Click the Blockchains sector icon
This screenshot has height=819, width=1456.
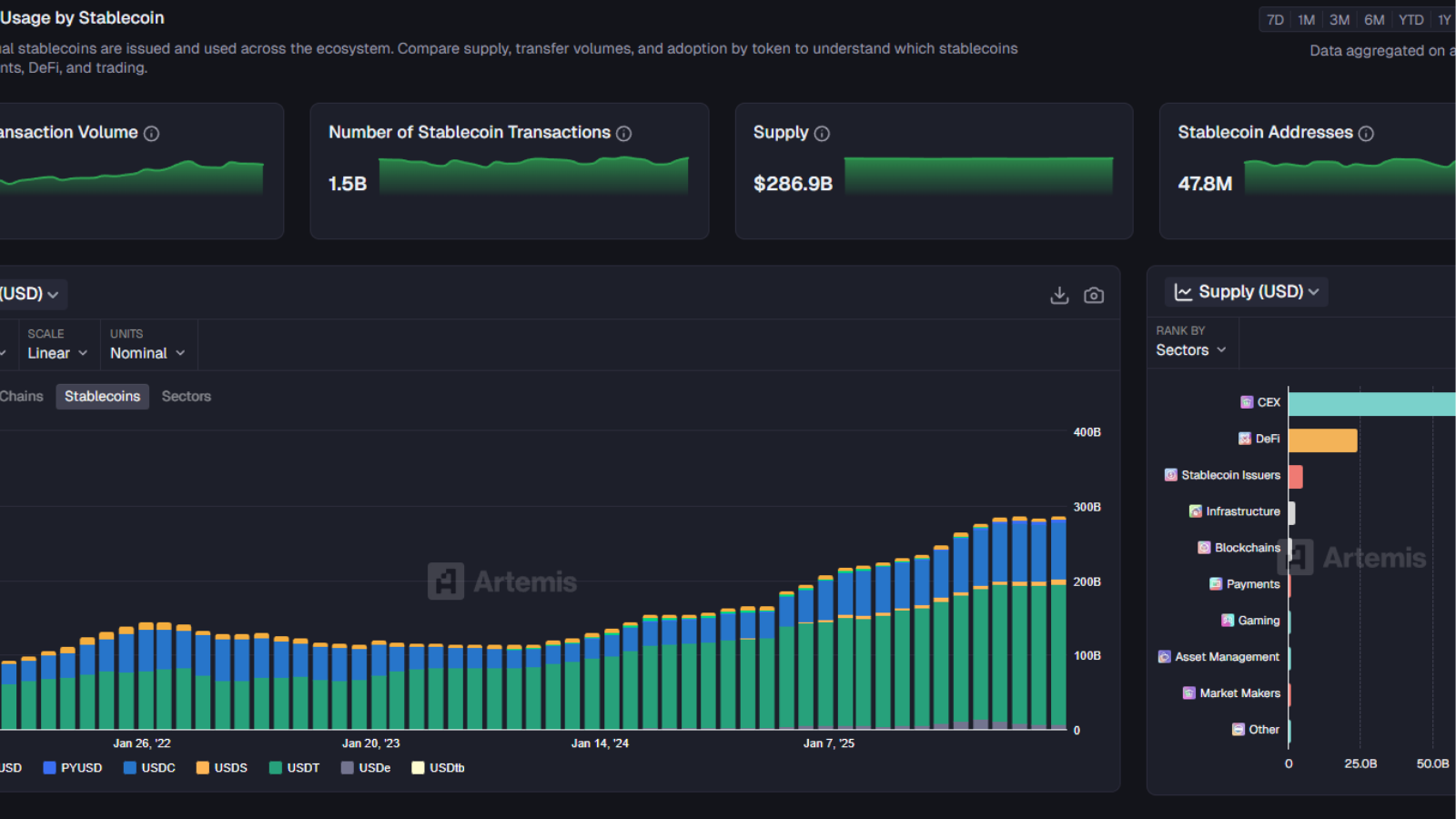[x=1204, y=548]
